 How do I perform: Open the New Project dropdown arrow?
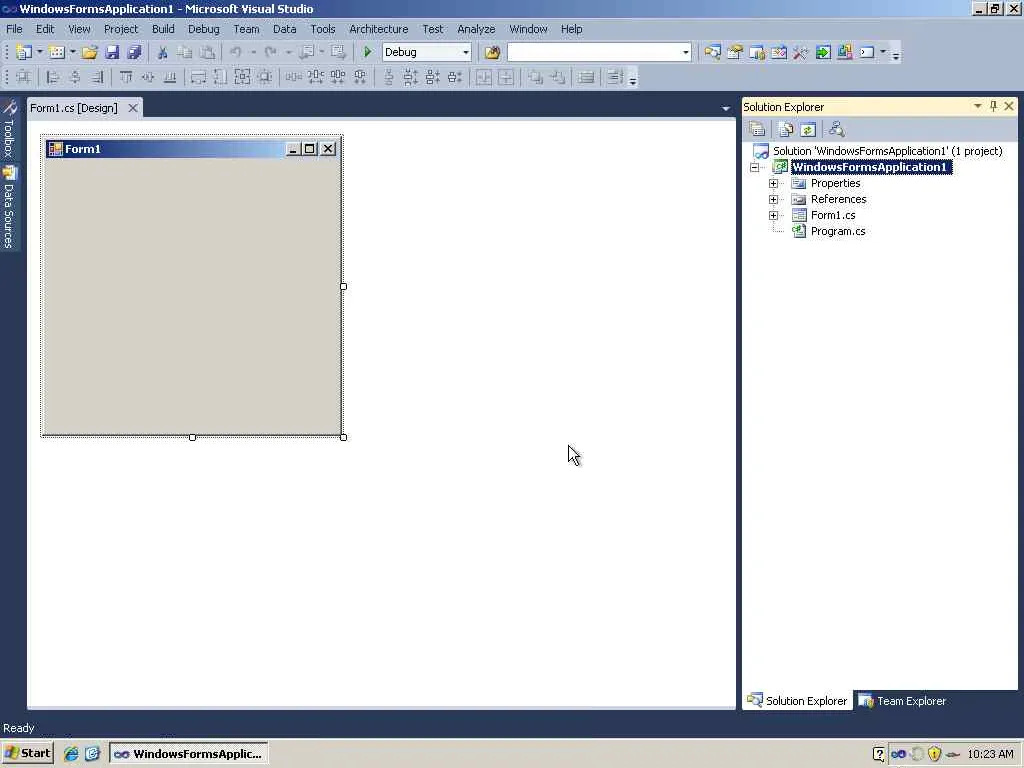pos(39,52)
